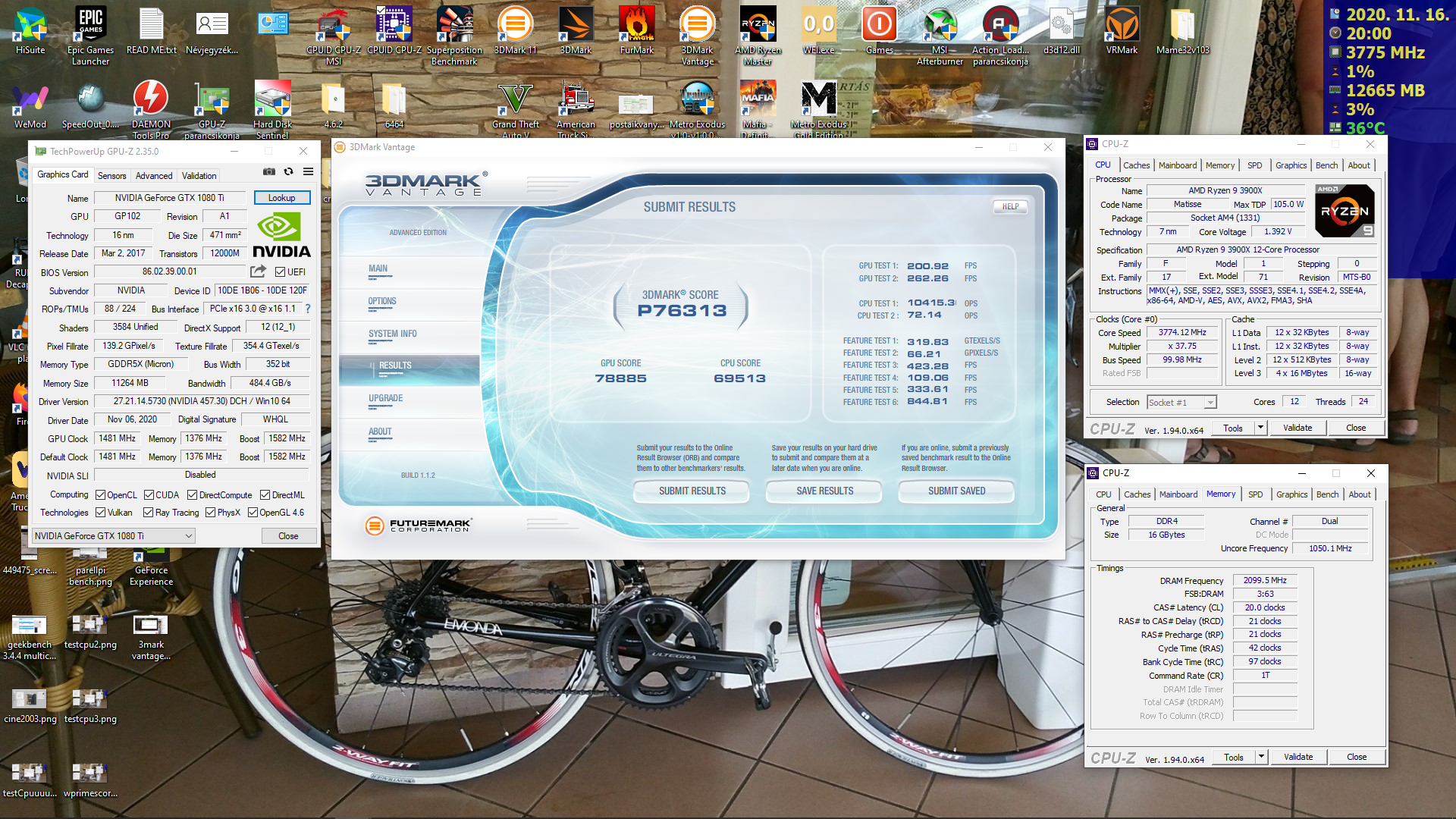
Task: Open the testcpu2.png desktop file
Action: click(x=90, y=631)
